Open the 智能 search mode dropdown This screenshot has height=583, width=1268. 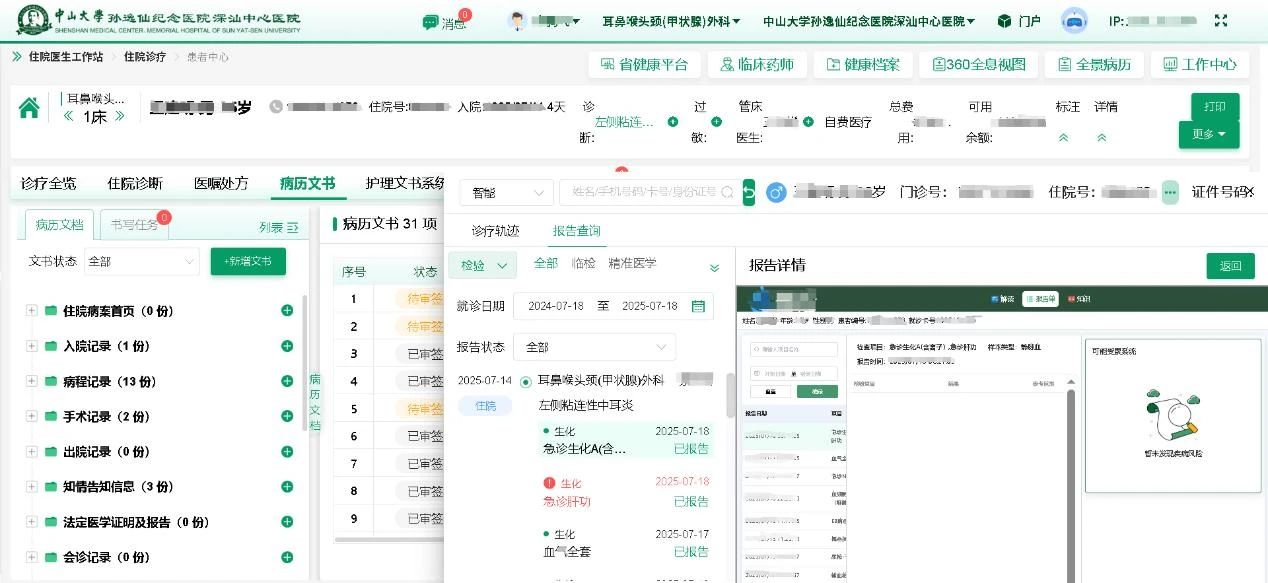tap(505, 191)
